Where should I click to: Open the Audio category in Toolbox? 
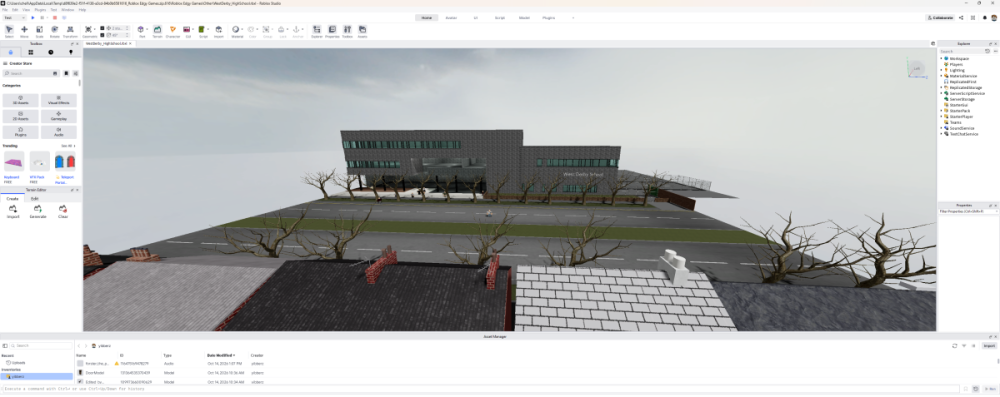[59, 131]
